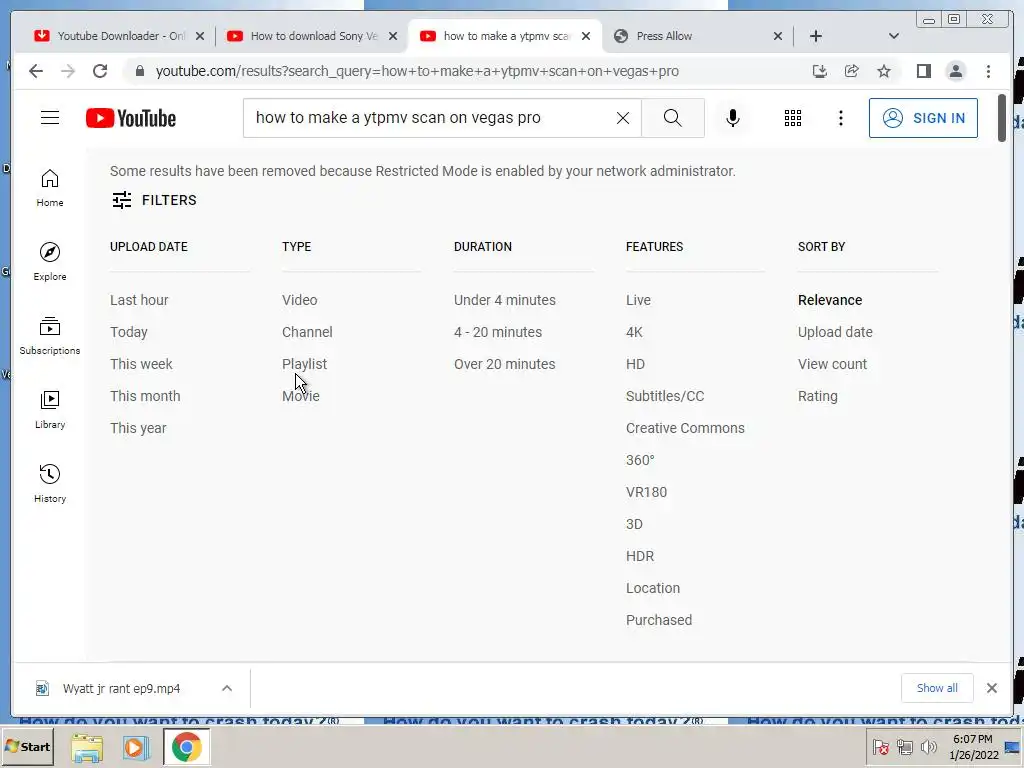1024x768 pixels.
Task: Collapse the FILTERS panel
Action: click(154, 200)
